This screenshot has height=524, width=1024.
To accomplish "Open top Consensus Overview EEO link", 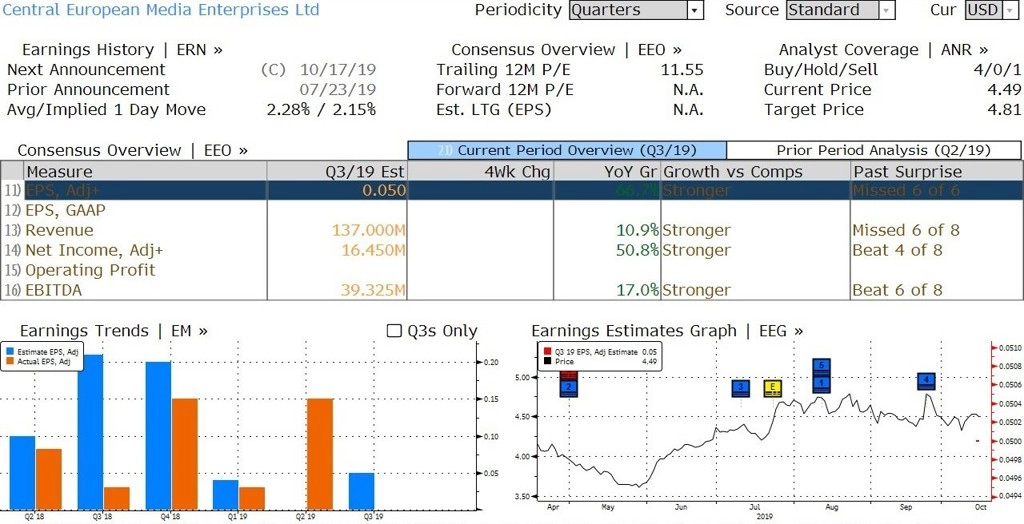I will point(566,50).
